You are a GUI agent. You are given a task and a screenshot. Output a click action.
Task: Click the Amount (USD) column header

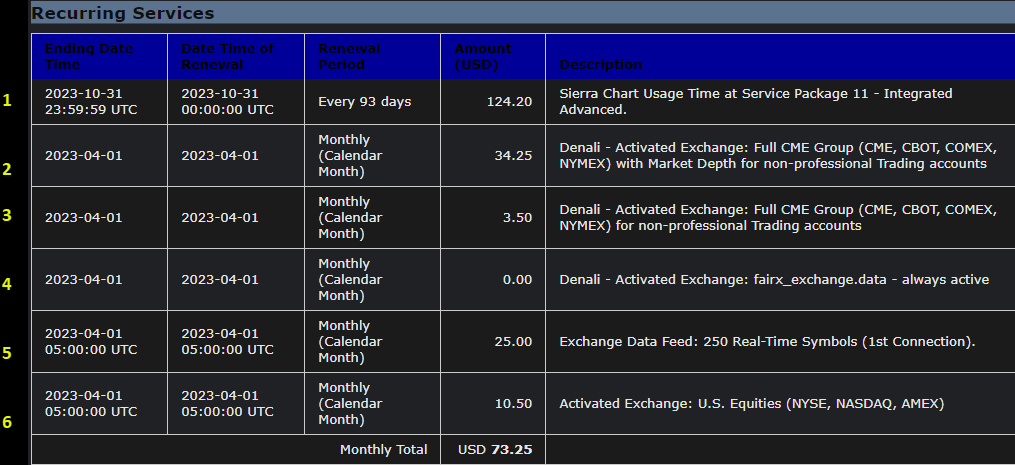(x=482, y=57)
